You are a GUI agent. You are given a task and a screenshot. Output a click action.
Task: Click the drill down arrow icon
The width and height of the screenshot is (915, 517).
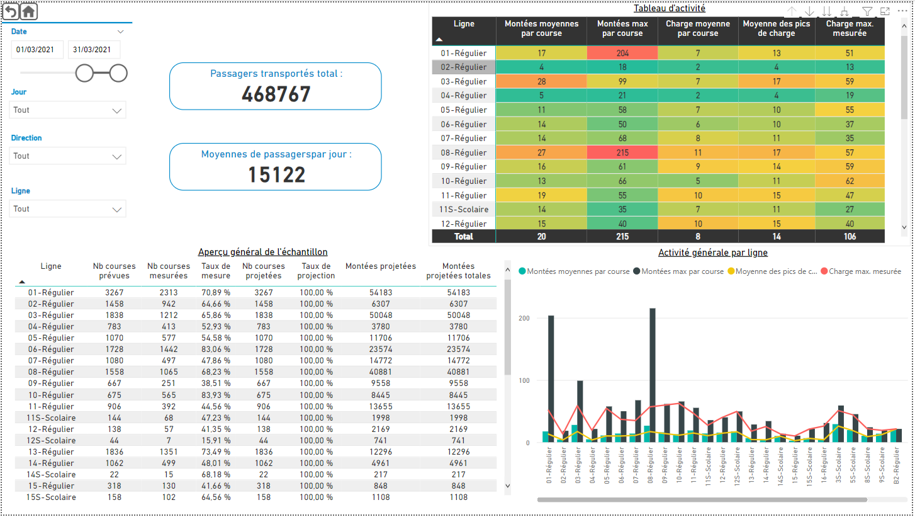pyautogui.click(x=810, y=11)
